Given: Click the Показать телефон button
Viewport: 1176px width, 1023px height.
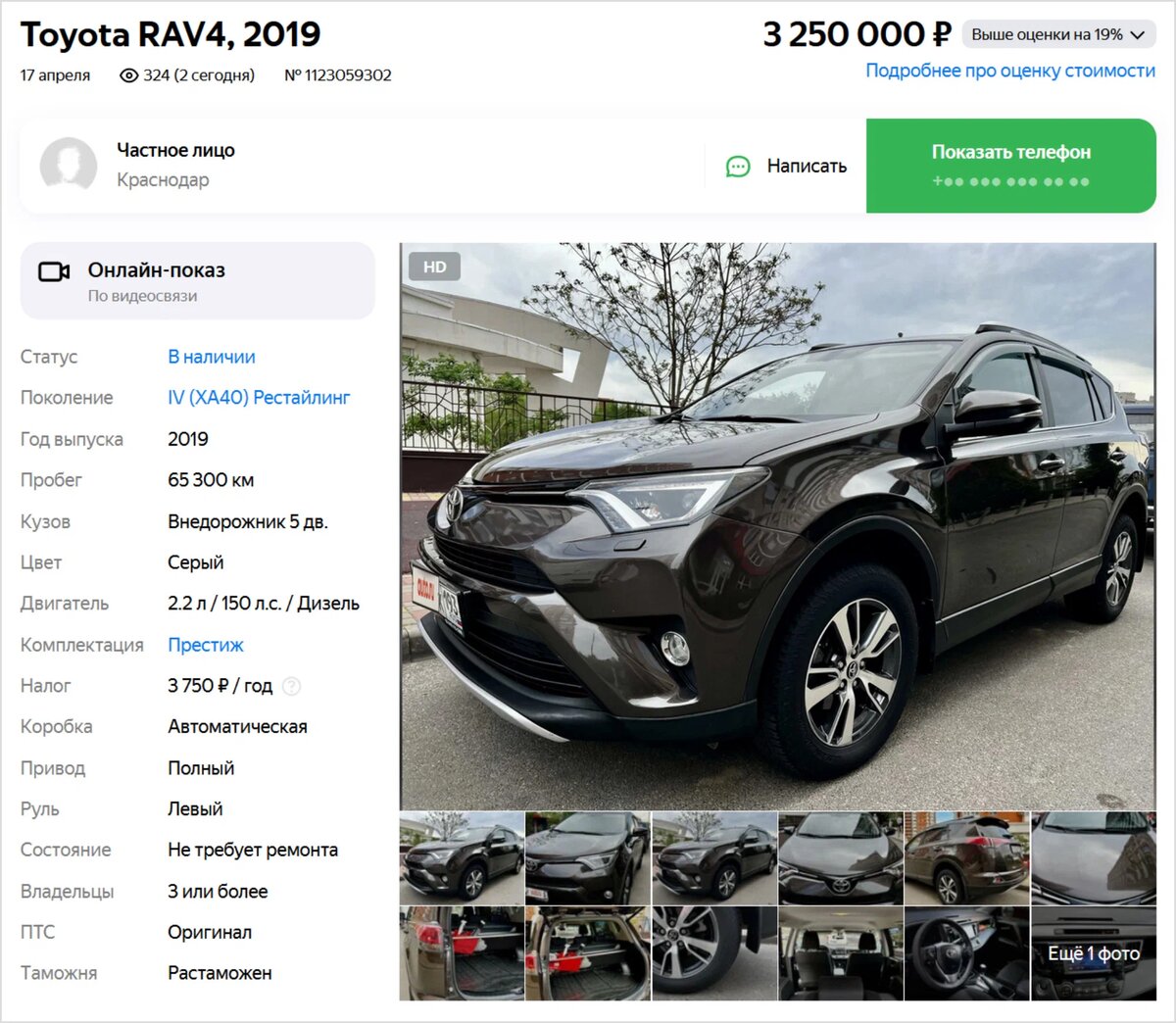Looking at the screenshot, I should pos(1011,166).
